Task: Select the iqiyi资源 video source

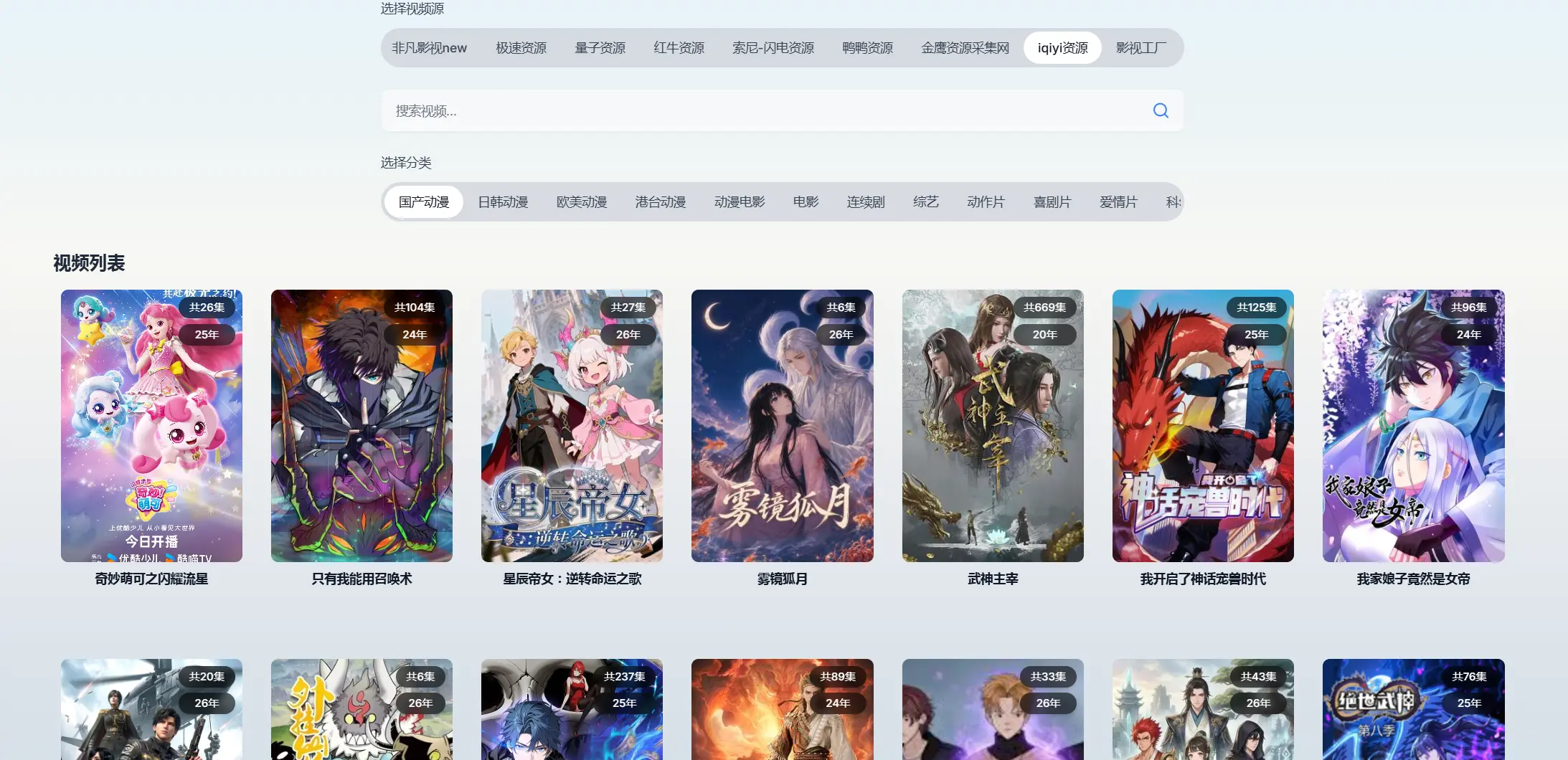Action: pyautogui.click(x=1062, y=48)
